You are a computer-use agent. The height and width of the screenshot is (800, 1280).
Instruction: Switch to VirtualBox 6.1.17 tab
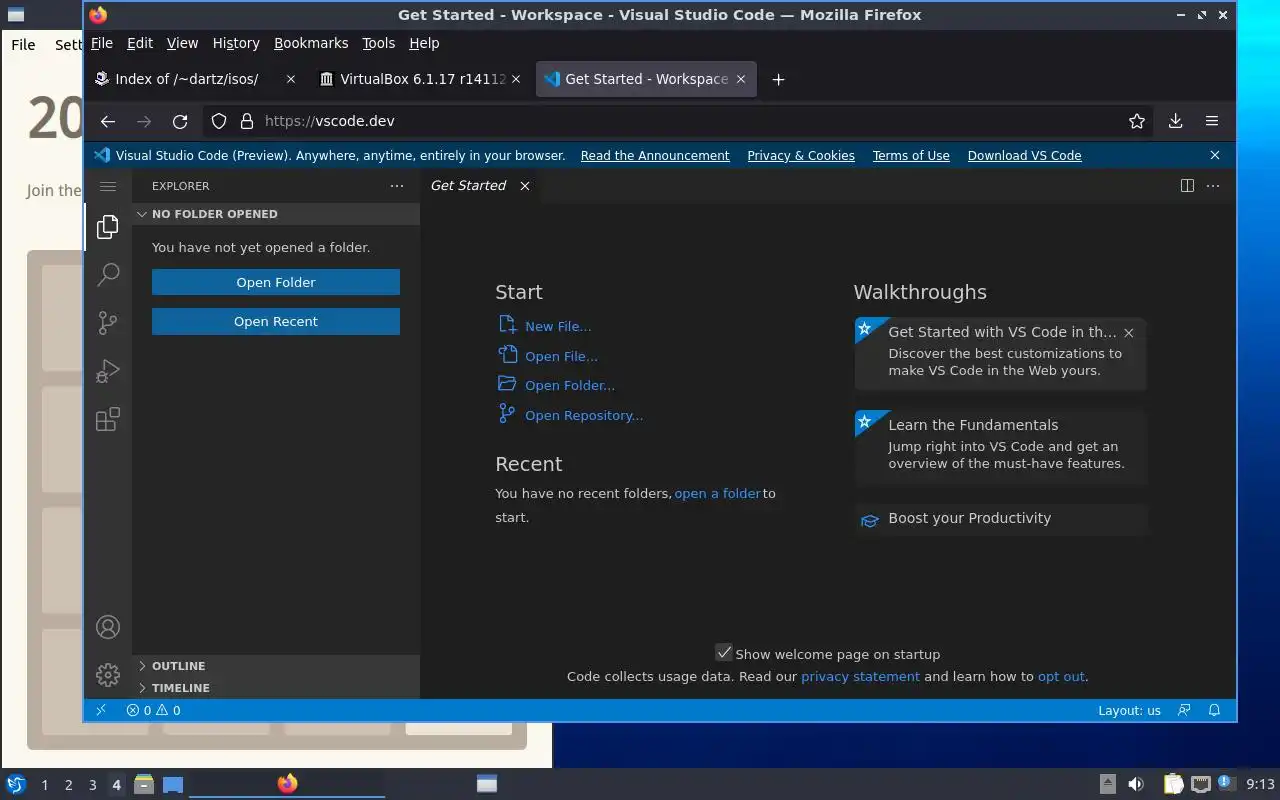click(421, 79)
